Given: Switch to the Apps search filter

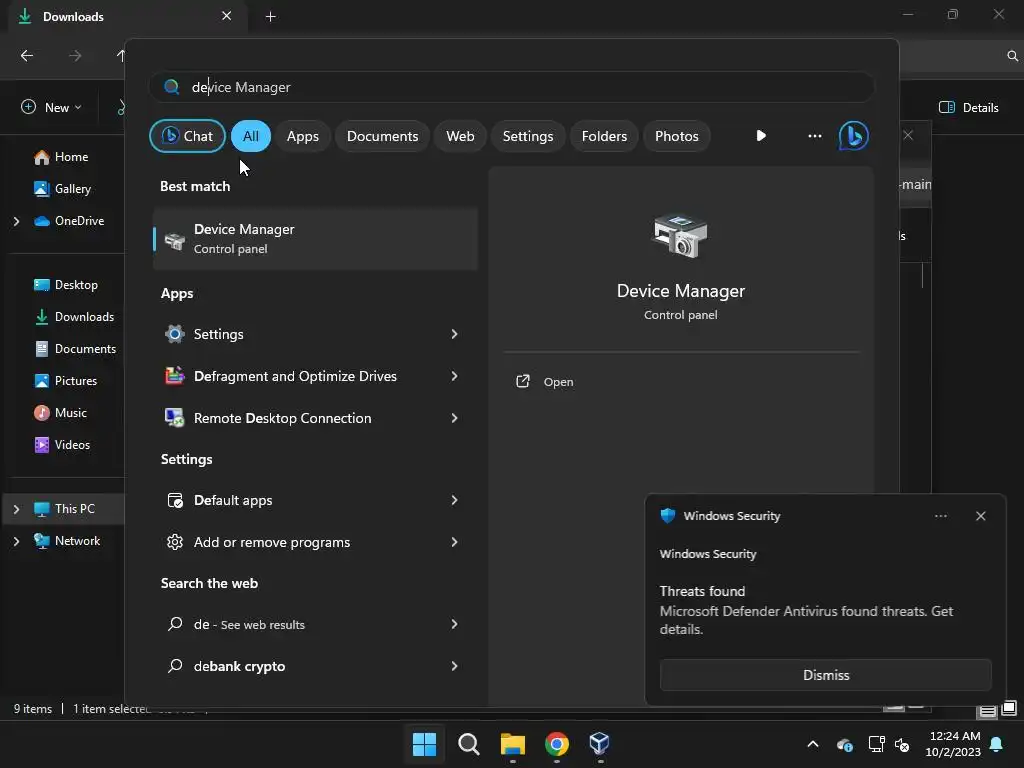Looking at the screenshot, I should (x=302, y=136).
